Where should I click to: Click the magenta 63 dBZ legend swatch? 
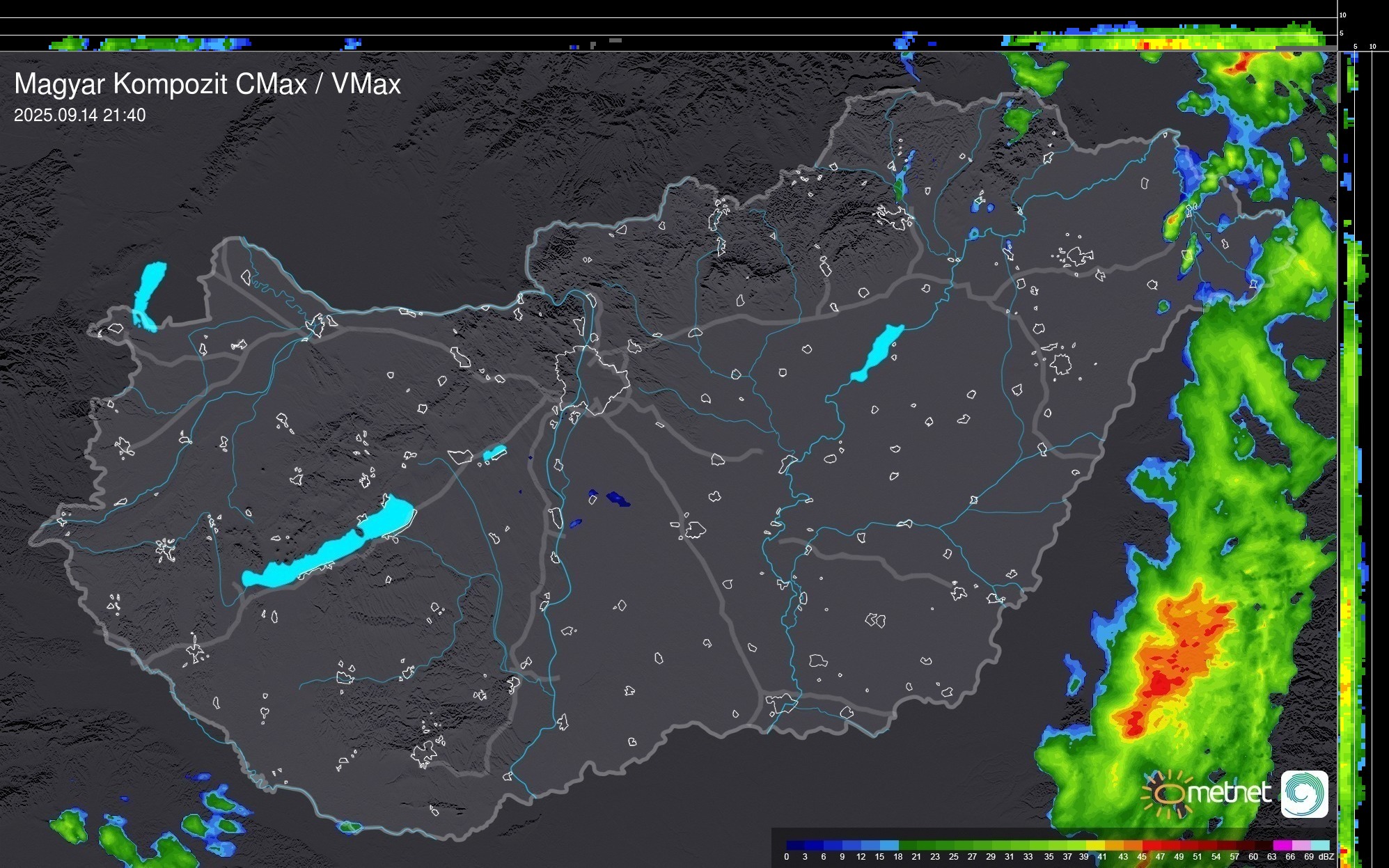[1282, 846]
